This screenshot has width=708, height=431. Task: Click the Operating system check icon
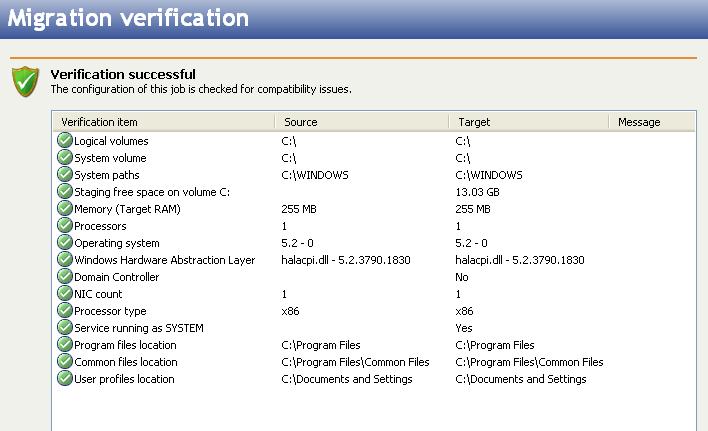(x=65, y=243)
